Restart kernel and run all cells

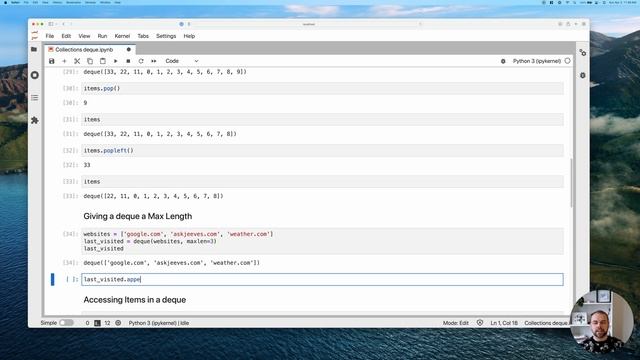coord(154,61)
